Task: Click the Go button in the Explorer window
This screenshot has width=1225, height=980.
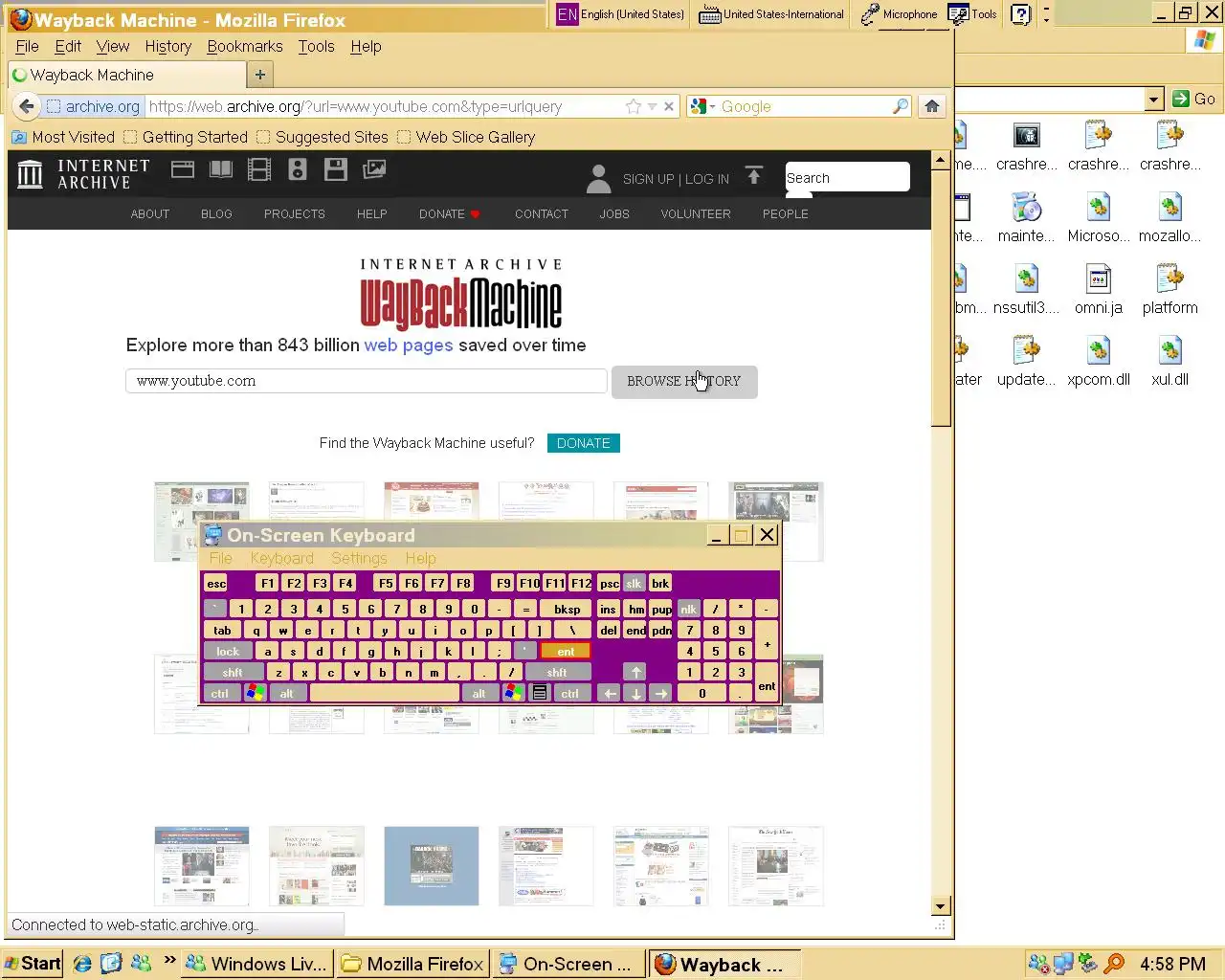Action: pyautogui.click(x=1194, y=99)
